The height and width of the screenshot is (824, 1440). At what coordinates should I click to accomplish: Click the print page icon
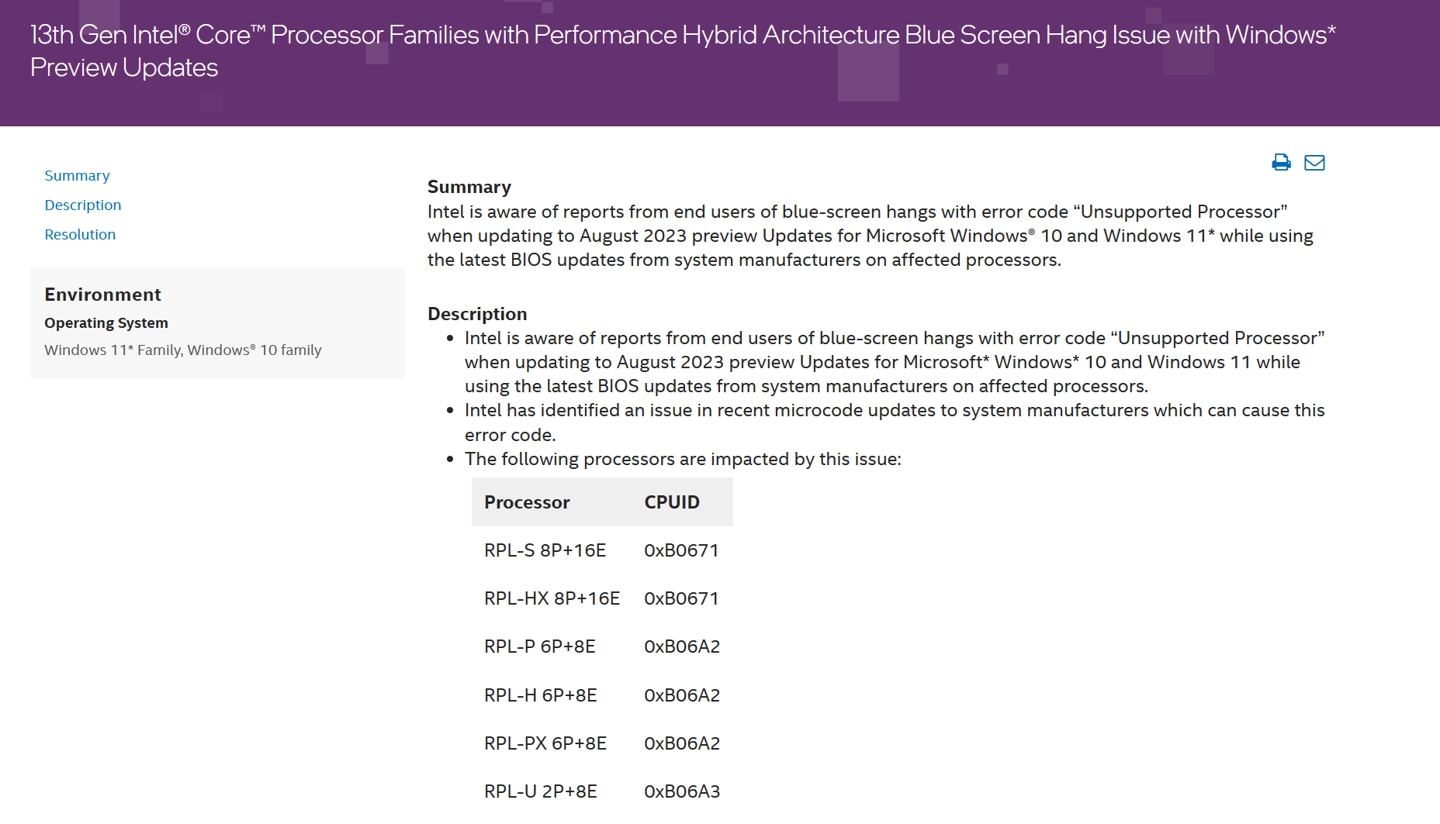(x=1281, y=162)
